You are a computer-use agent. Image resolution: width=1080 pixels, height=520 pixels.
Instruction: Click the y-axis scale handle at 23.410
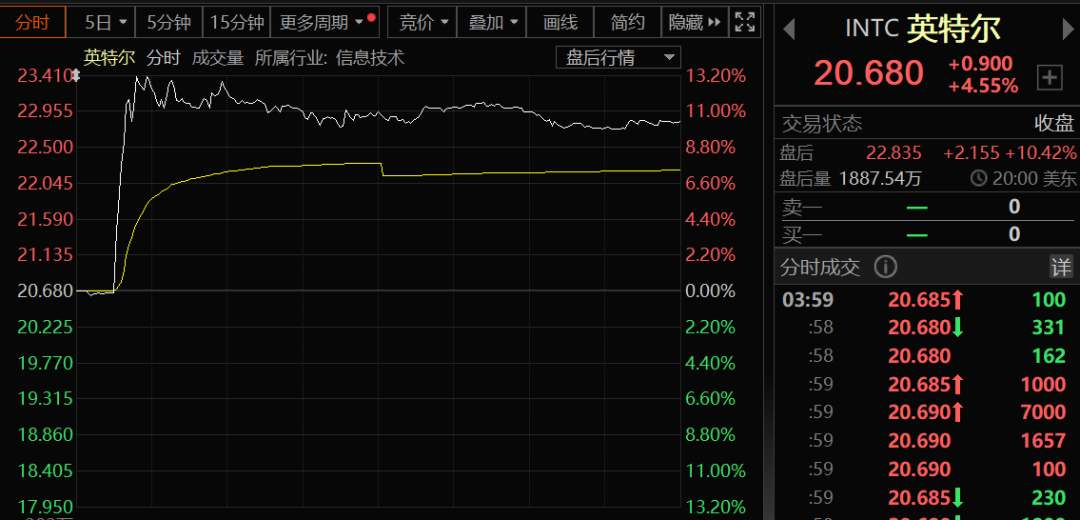pos(73,75)
